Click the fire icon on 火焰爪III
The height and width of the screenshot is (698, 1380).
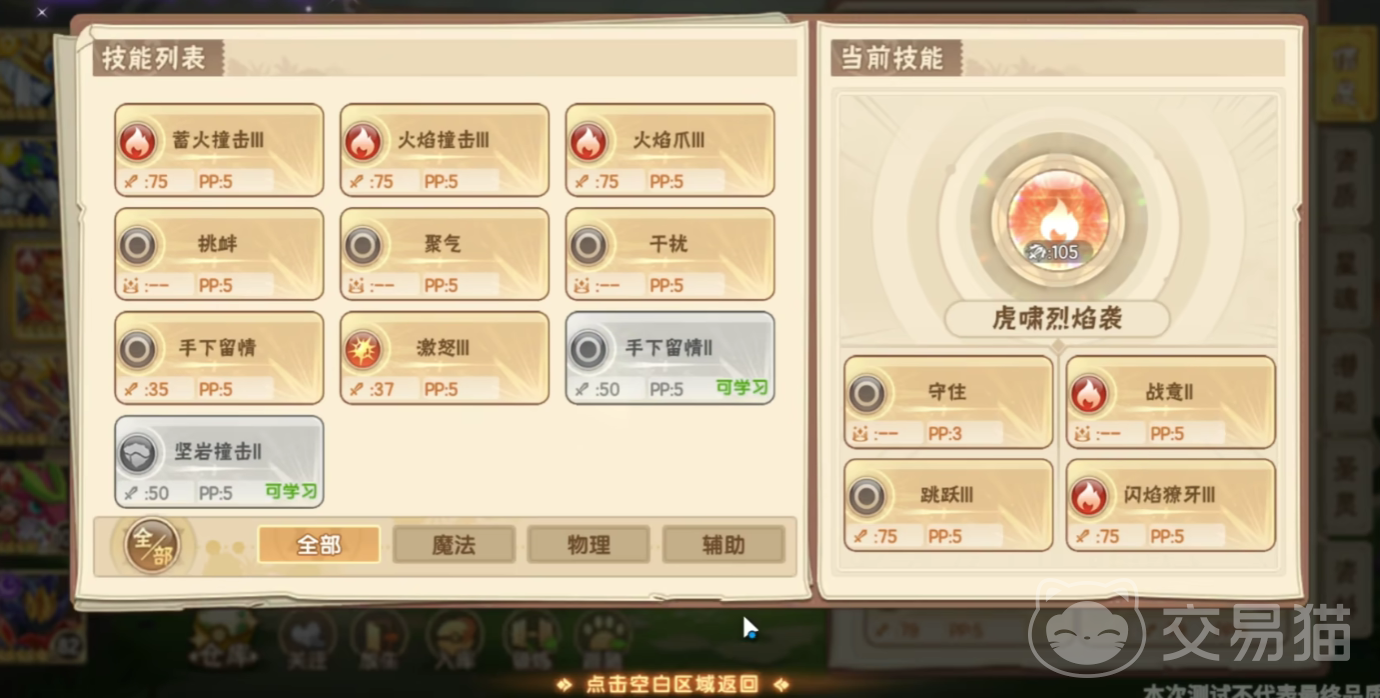click(x=588, y=142)
